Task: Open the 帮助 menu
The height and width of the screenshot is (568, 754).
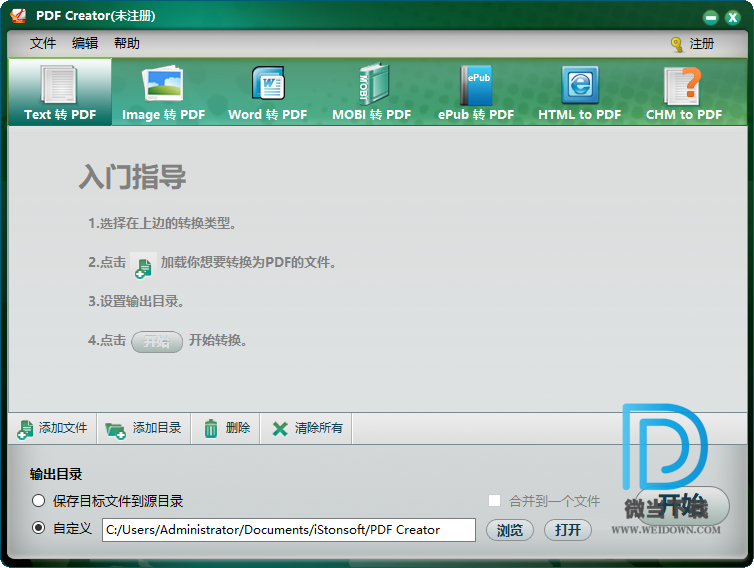Action: [127, 43]
